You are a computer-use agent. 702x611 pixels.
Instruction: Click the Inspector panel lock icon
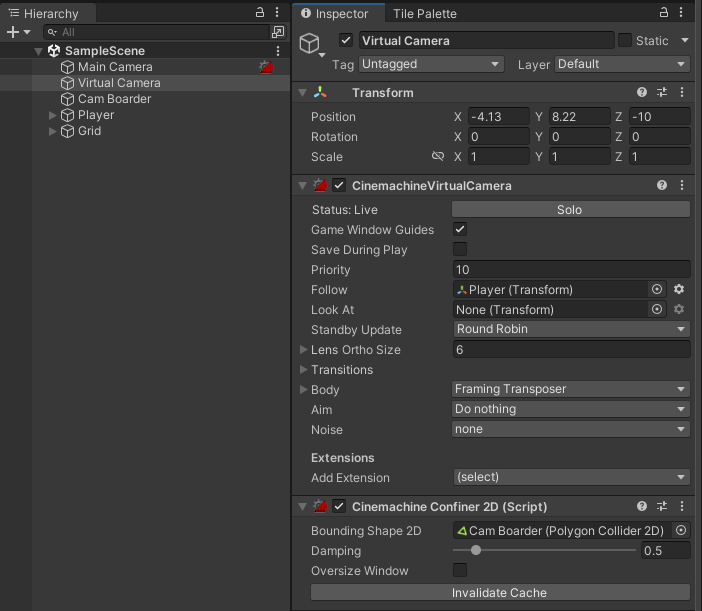[x=664, y=13]
